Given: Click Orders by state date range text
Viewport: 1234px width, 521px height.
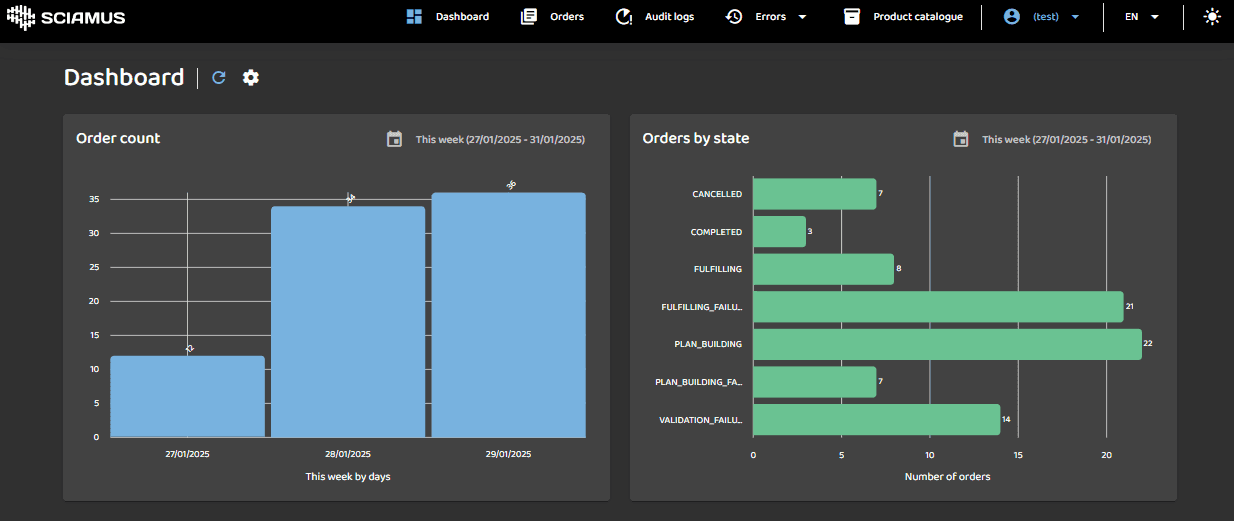Looking at the screenshot, I should (x=1066, y=140).
